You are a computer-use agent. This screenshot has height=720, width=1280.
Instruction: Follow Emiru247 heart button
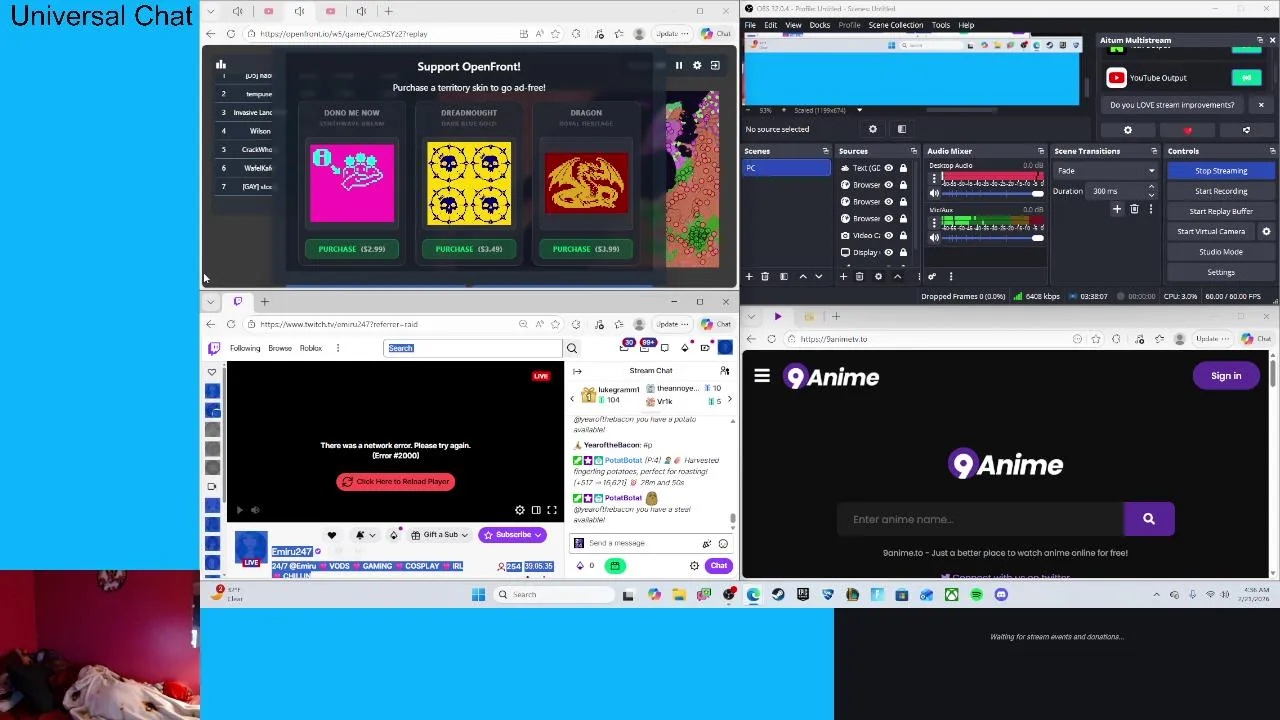pos(332,535)
